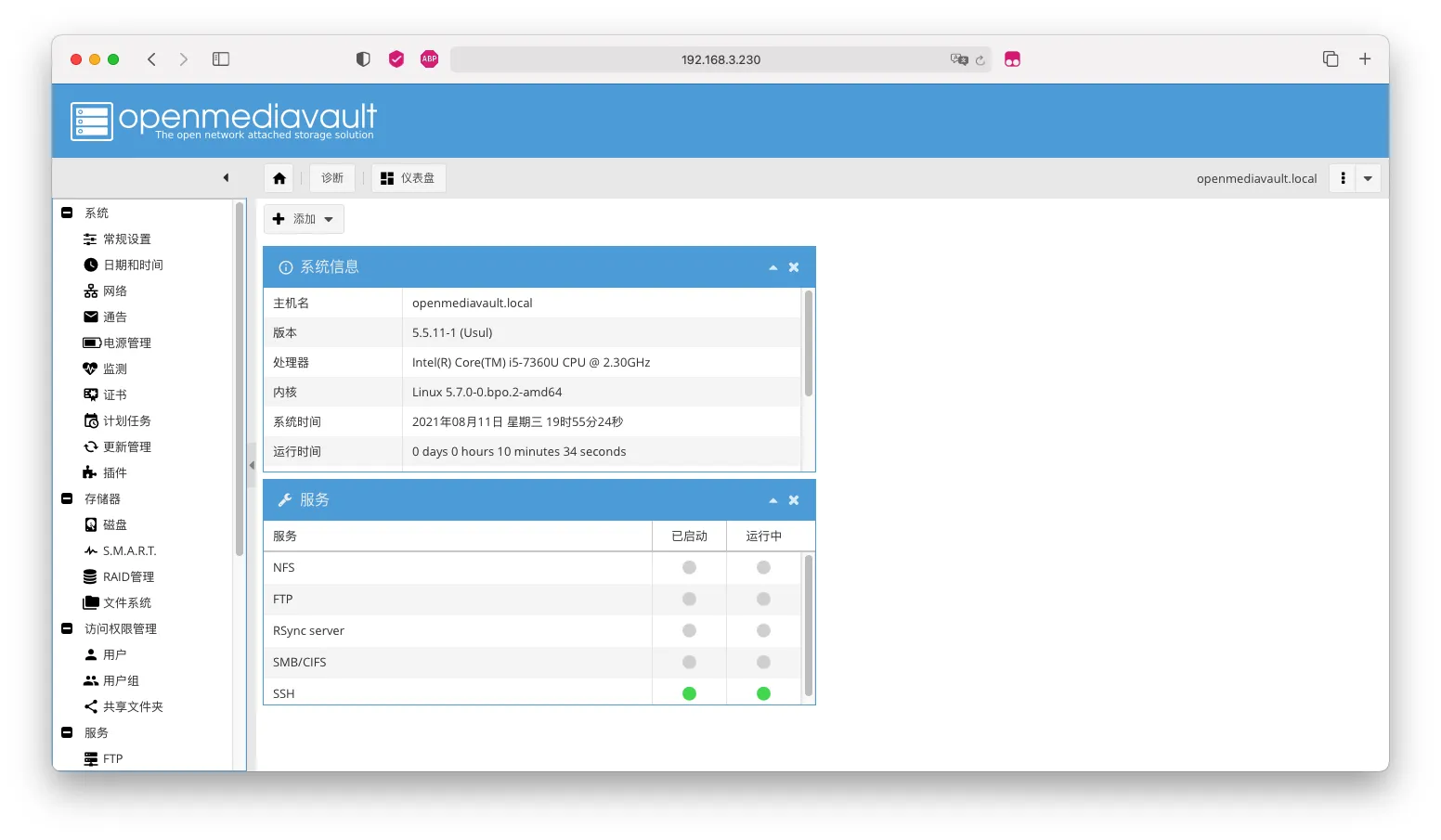This screenshot has height=840, width=1441.
Task: Close the 服务 services widget
Action: click(794, 500)
